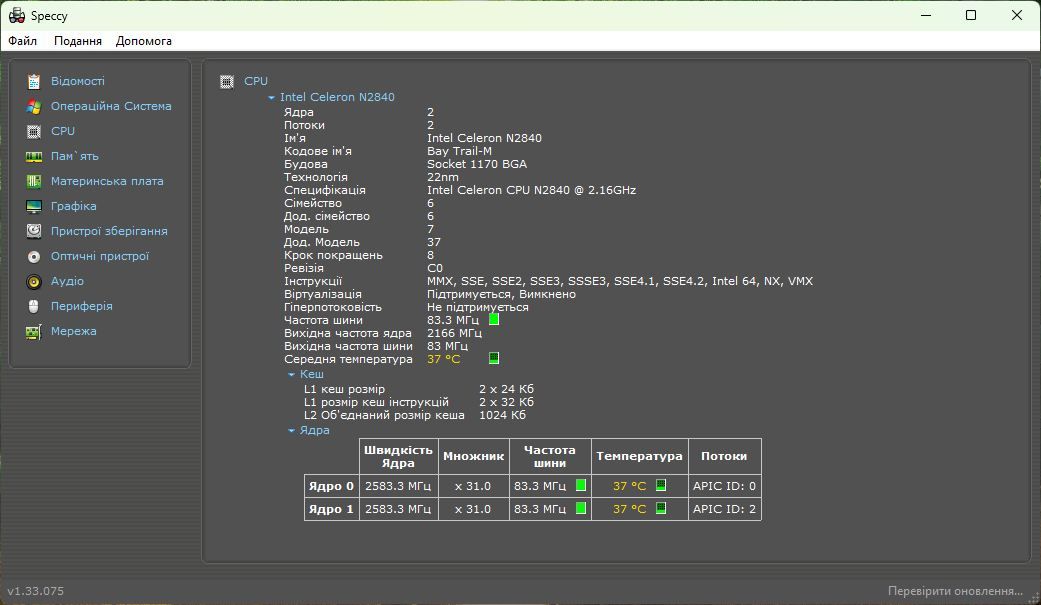Viewport: 1041px width, 605px height.
Task: Click the window resize grip at bottom corner
Action: (x=1034, y=598)
